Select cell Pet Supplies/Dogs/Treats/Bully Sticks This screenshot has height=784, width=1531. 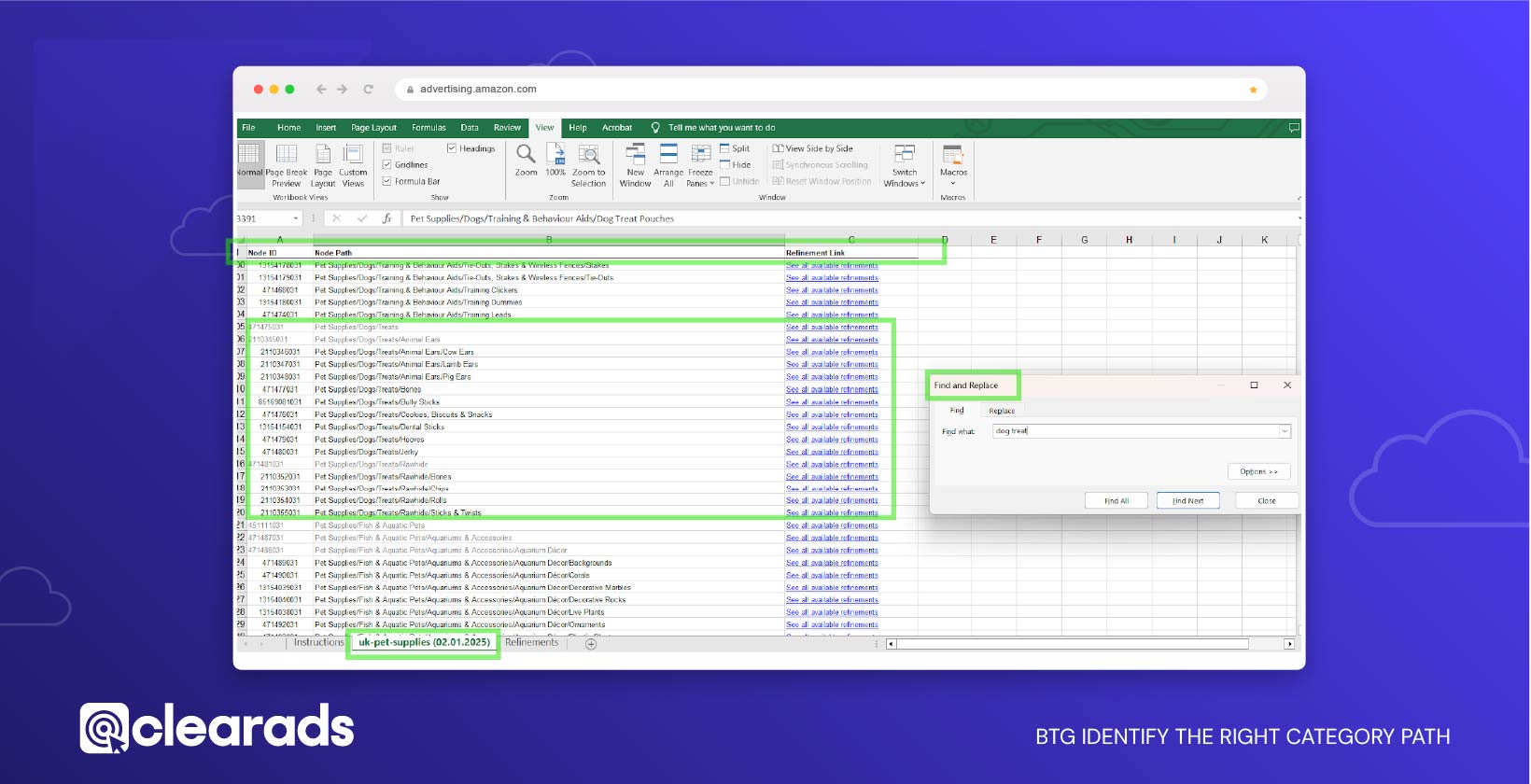(549, 402)
